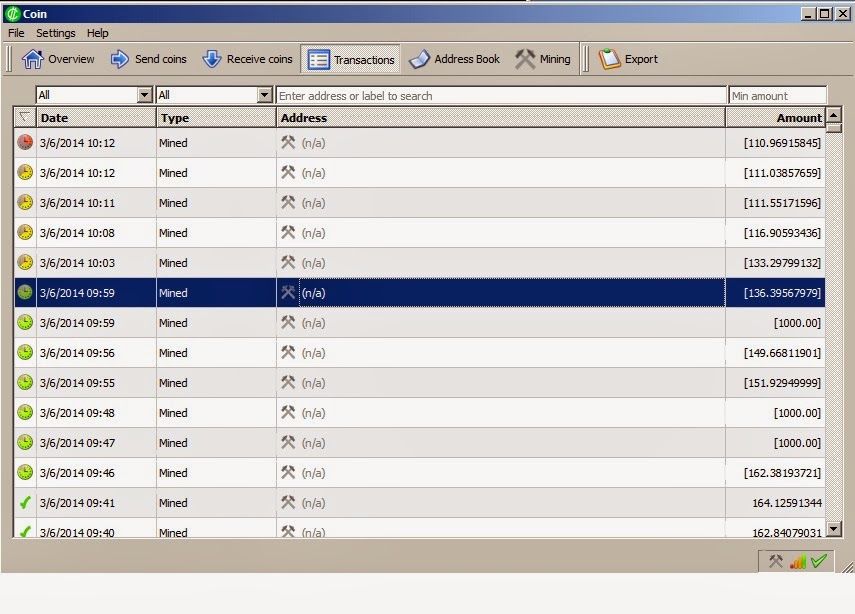
Task: Click status clock icon of selected 136.39567979 row
Action: (x=25, y=292)
